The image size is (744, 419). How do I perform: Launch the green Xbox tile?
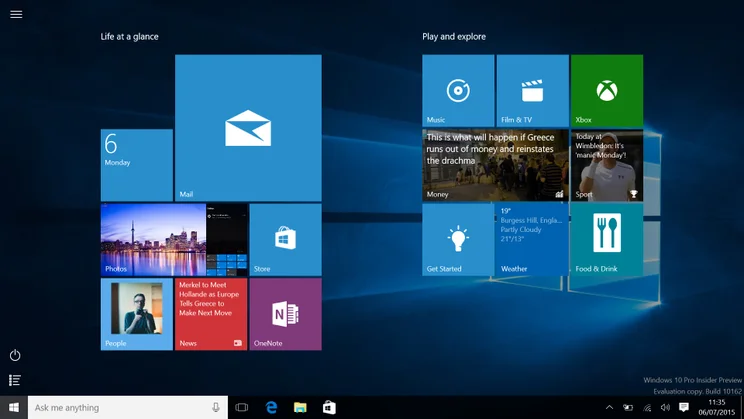point(607,91)
